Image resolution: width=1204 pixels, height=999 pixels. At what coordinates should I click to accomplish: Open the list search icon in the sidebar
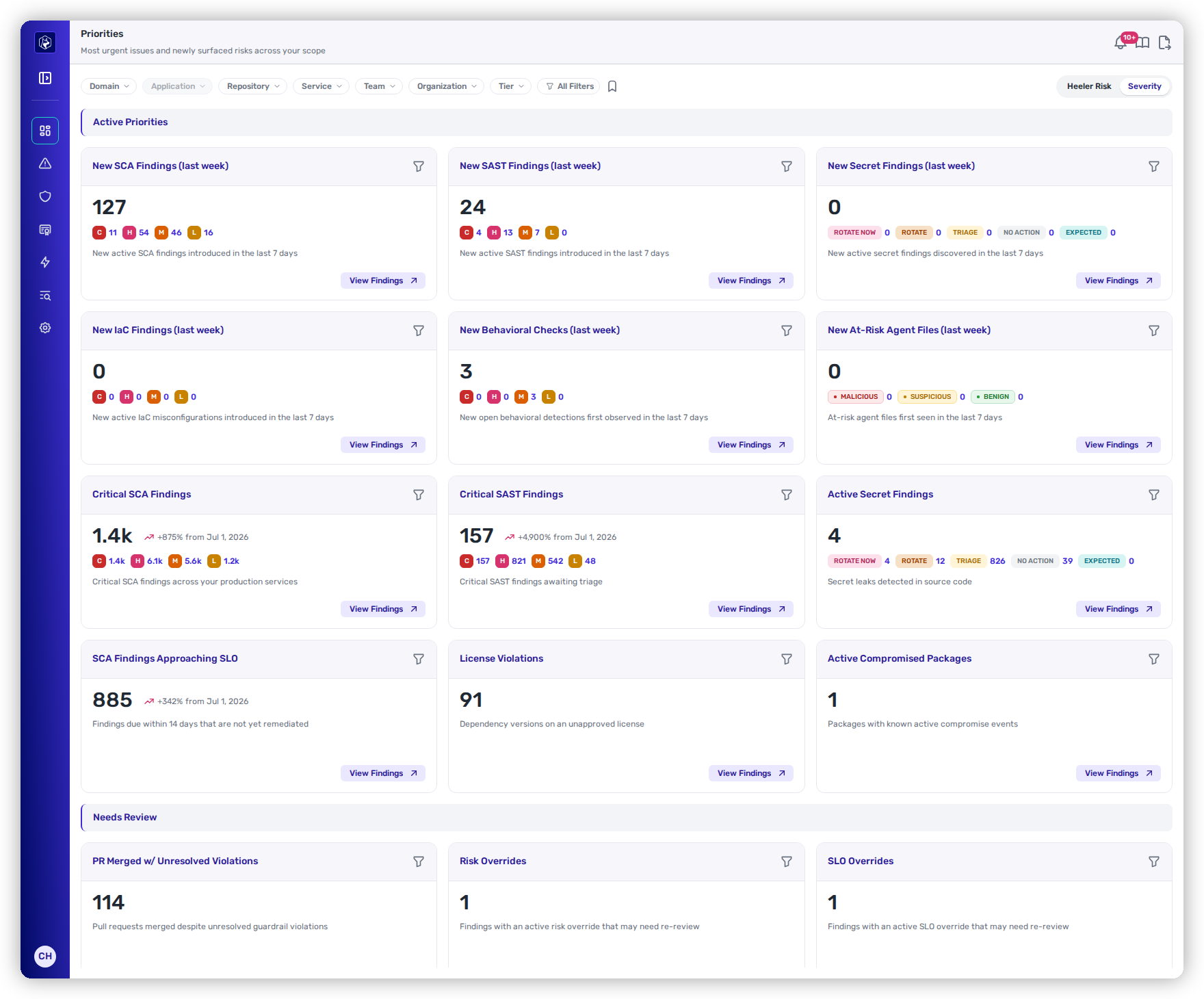45,296
